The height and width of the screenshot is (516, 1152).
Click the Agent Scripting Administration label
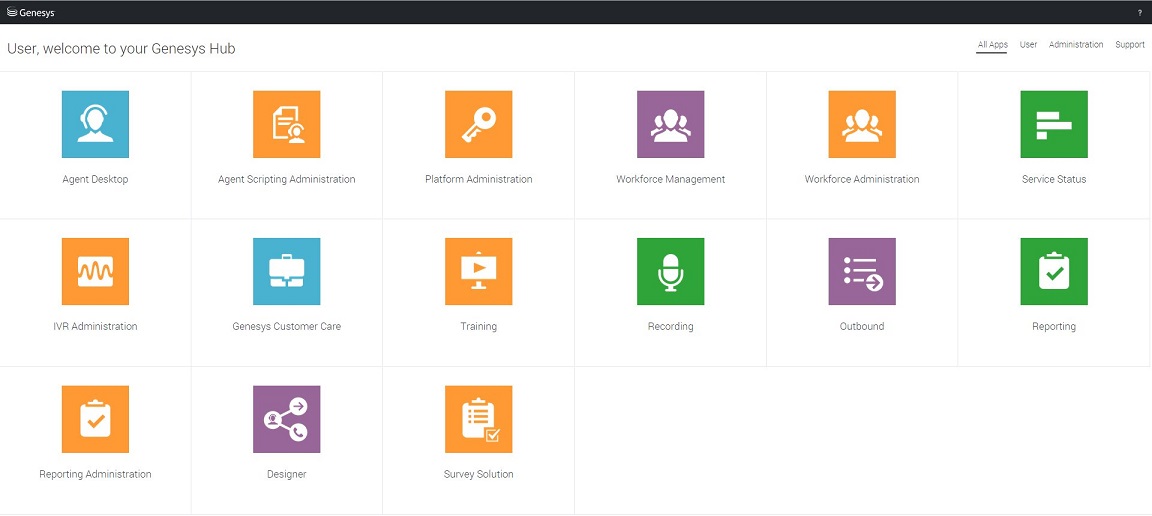pos(287,179)
